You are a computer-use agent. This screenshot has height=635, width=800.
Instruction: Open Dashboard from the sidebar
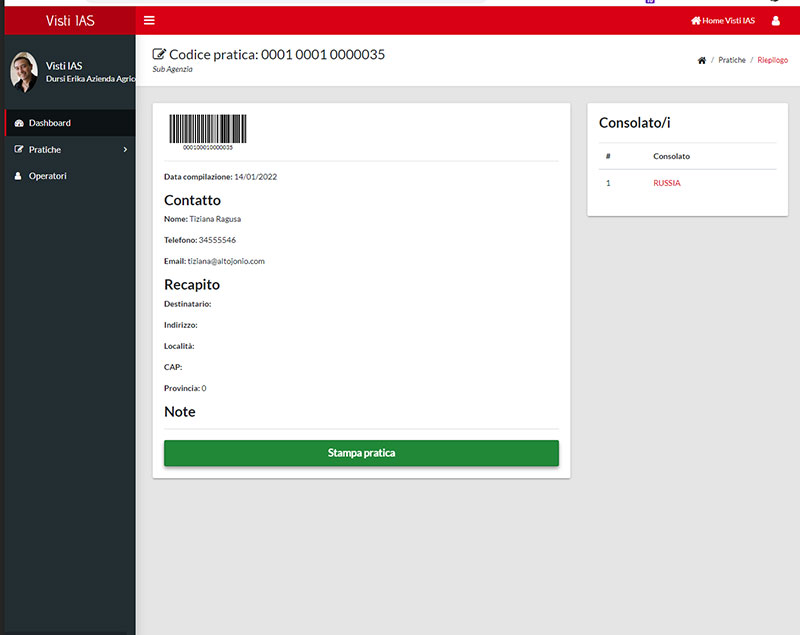(70, 123)
